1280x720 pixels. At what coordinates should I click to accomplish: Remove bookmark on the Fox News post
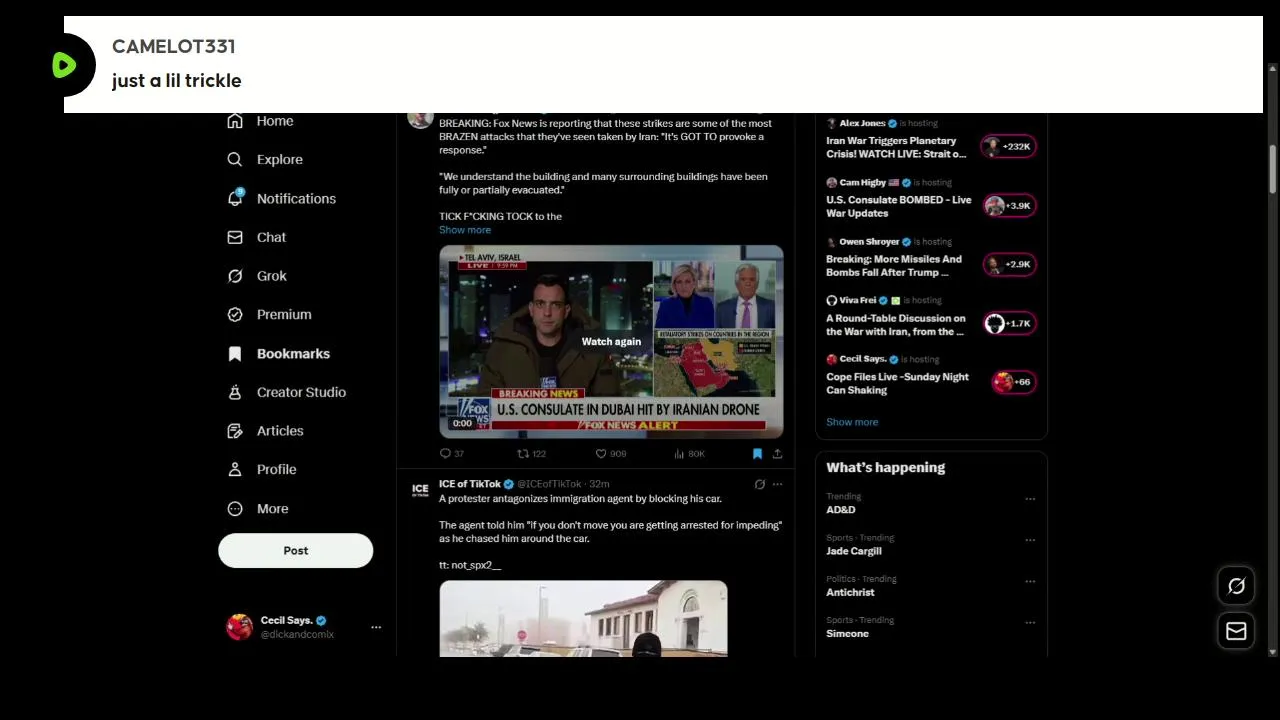coord(757,454)
